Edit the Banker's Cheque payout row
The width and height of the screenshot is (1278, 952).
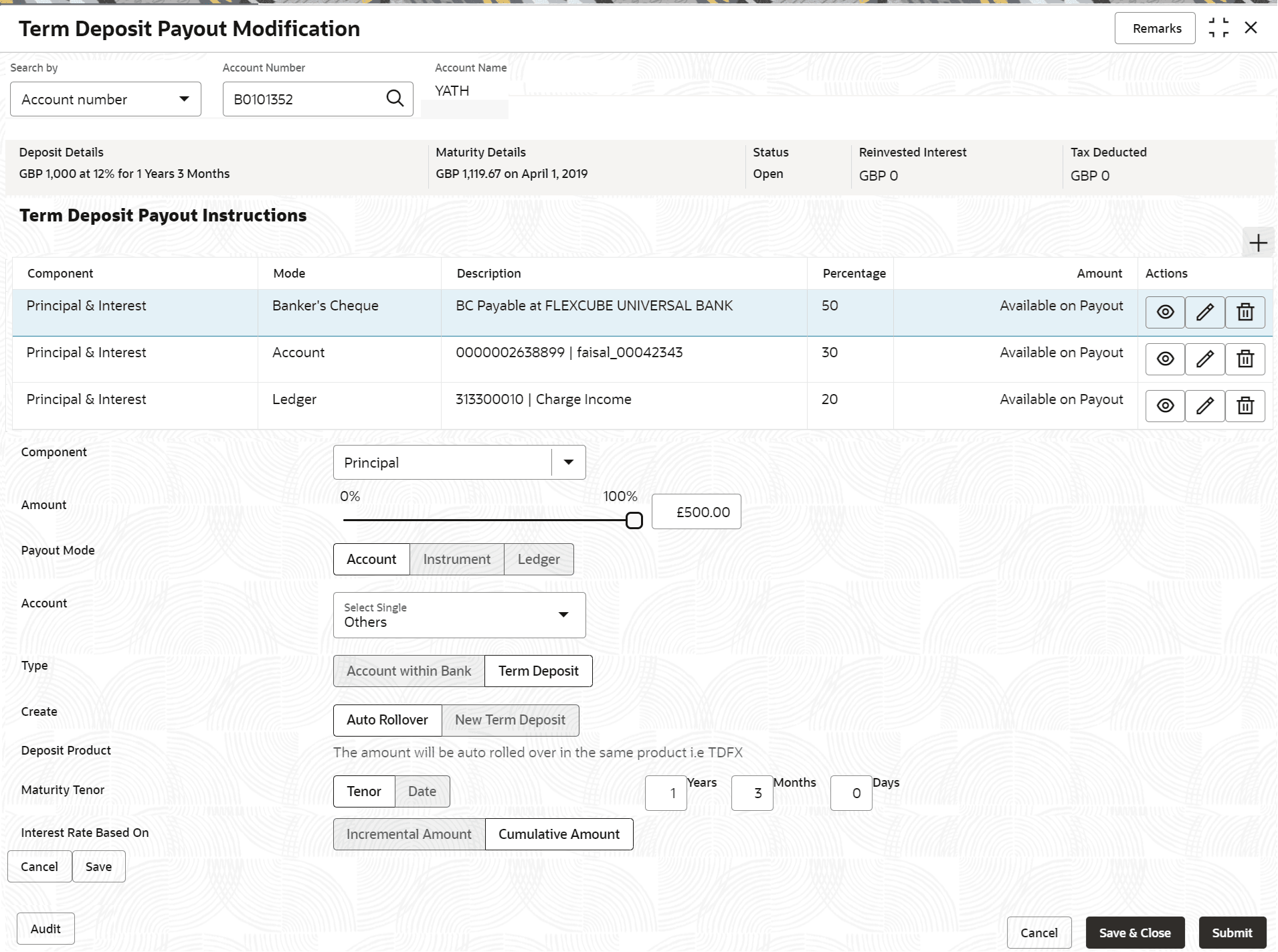click(1205, 312)
